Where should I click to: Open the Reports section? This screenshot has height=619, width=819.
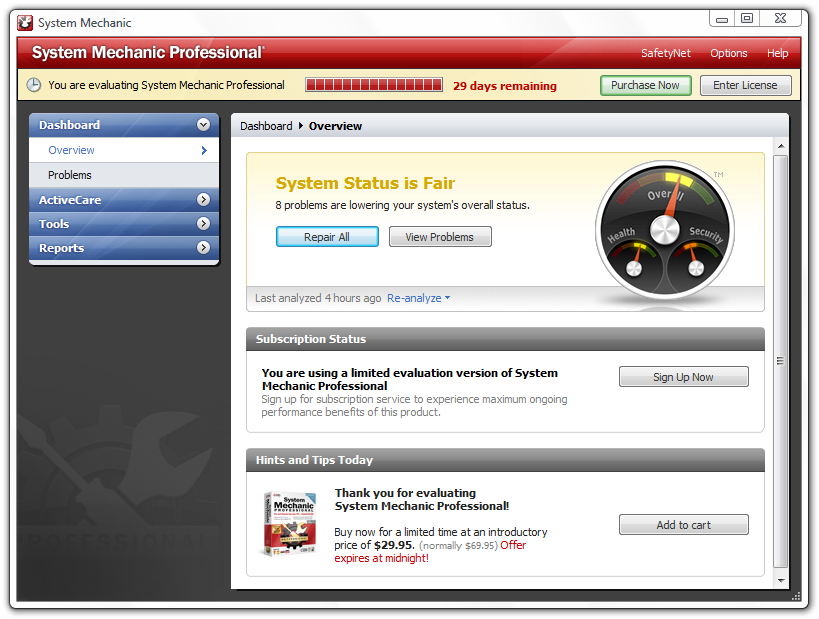pyautogui.click(x=124, y=248)
